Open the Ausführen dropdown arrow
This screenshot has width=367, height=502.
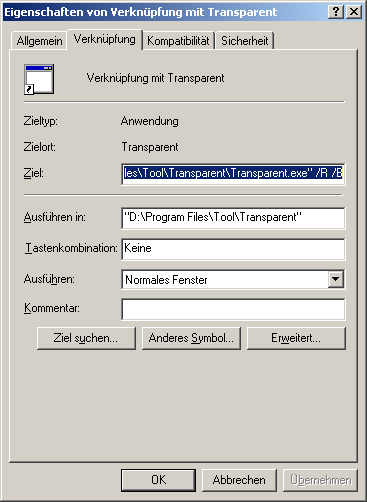(335, 279)
